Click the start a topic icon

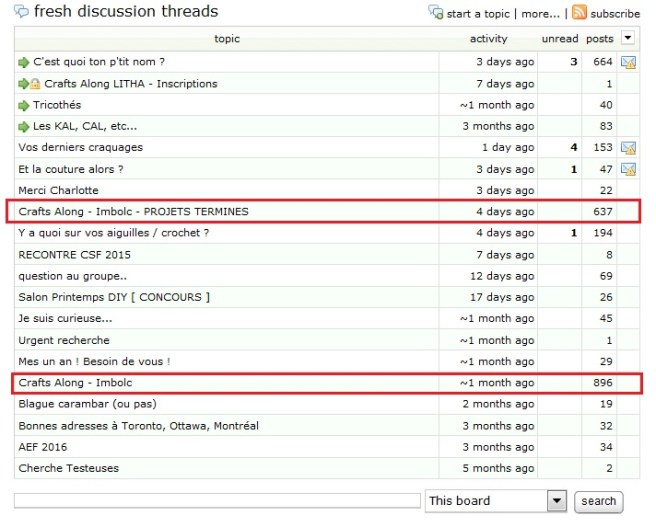[435, 13]
